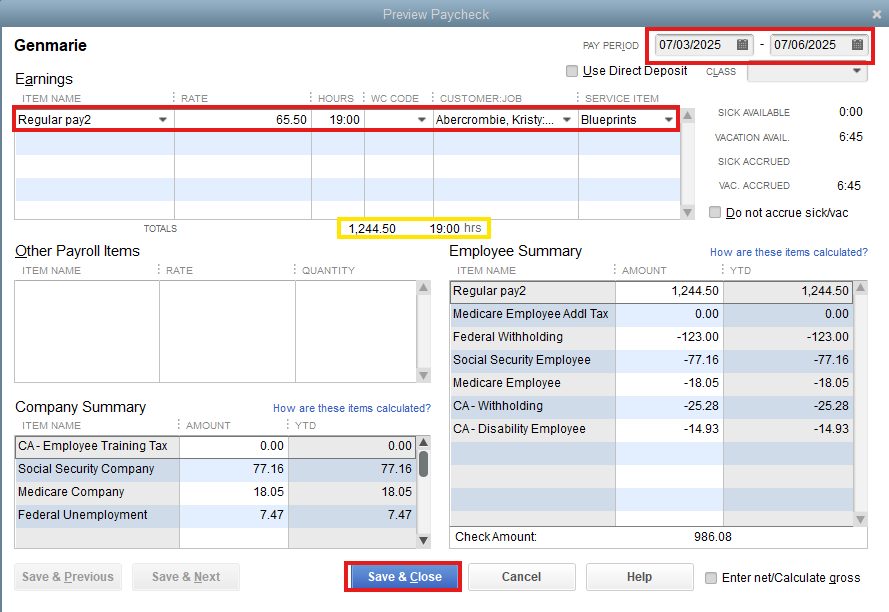
Task: Open the Customer:Job dropdown for Abercrombie
Action: pos(566,120)
